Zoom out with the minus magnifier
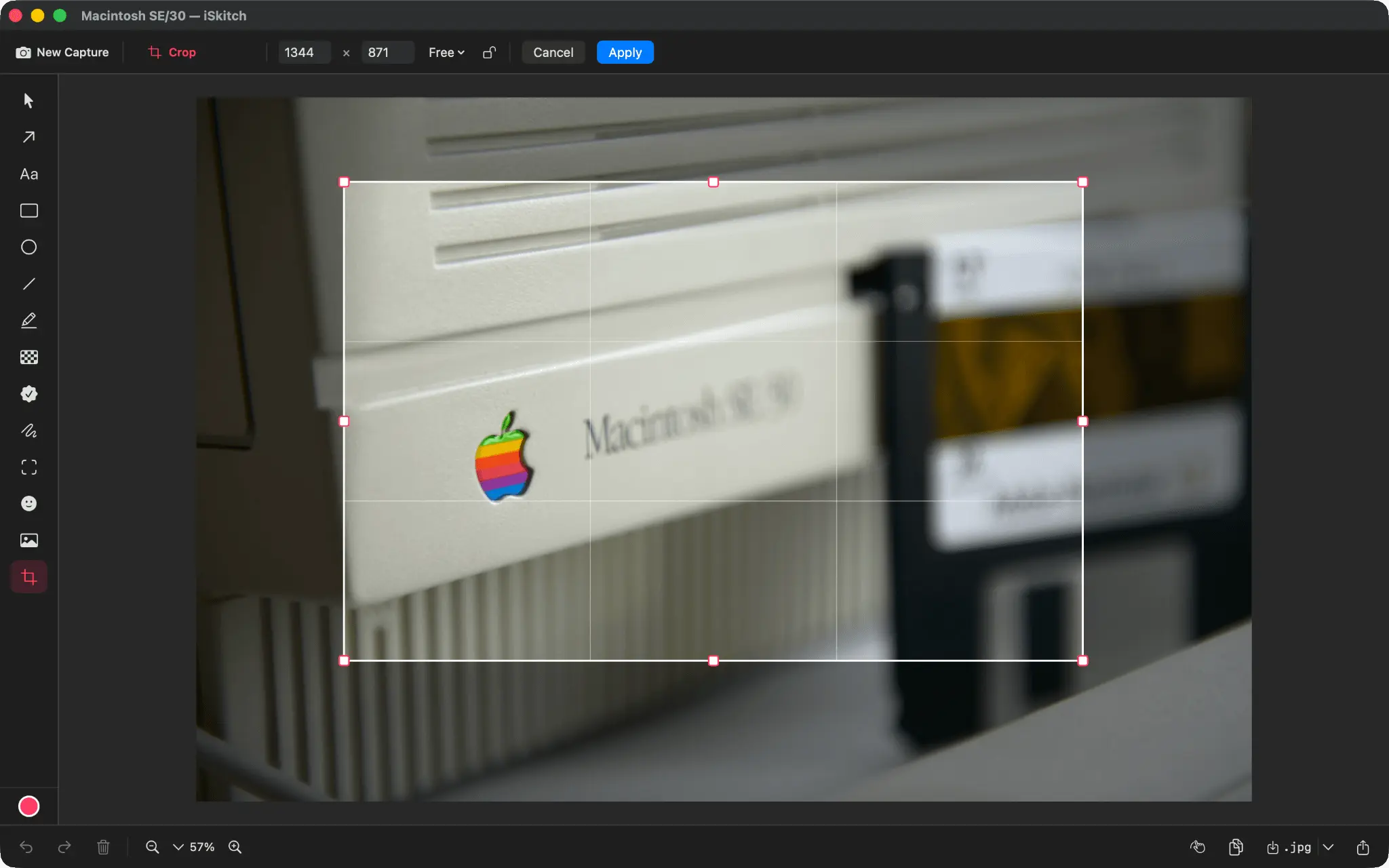The height and width of the screenshot is (868, 1389). 153,847
